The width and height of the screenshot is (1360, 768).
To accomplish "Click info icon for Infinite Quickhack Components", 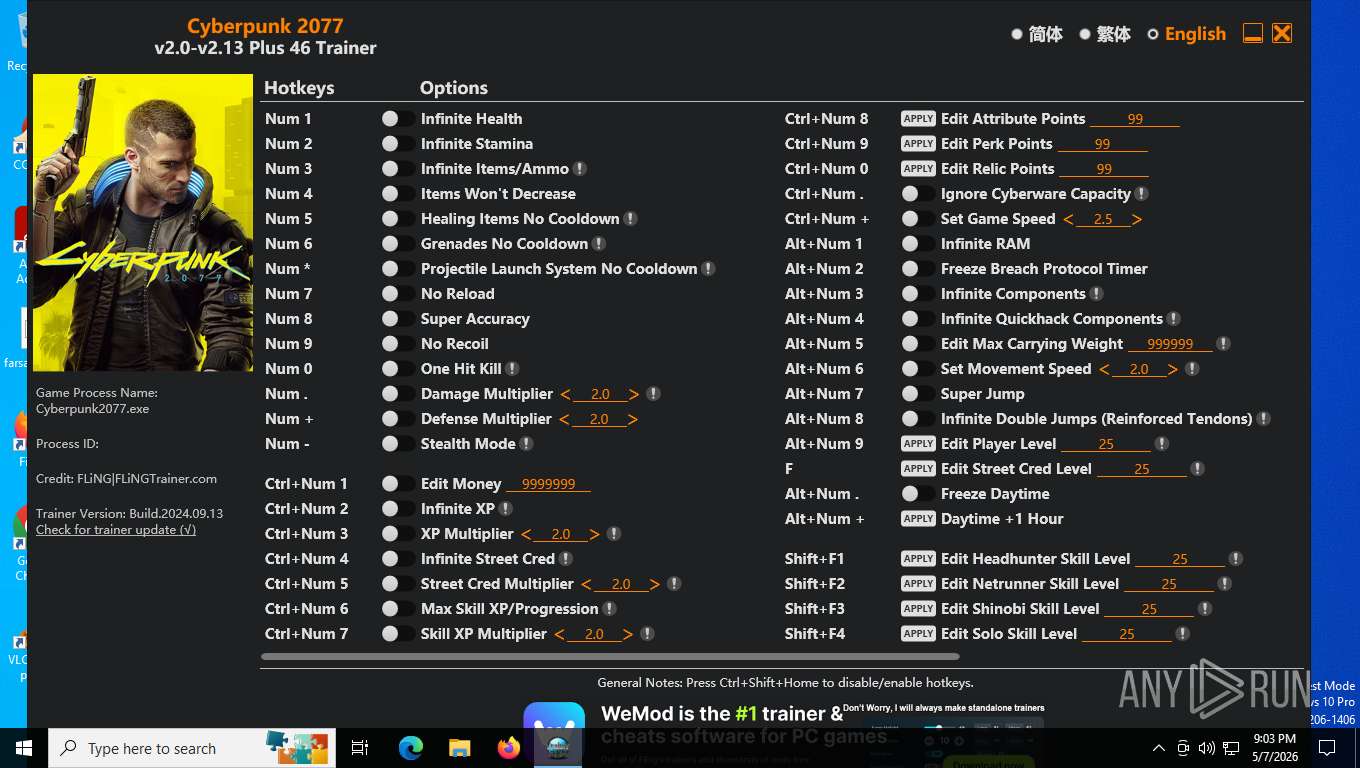I will pyautogui.click(x=1174, y=319).
